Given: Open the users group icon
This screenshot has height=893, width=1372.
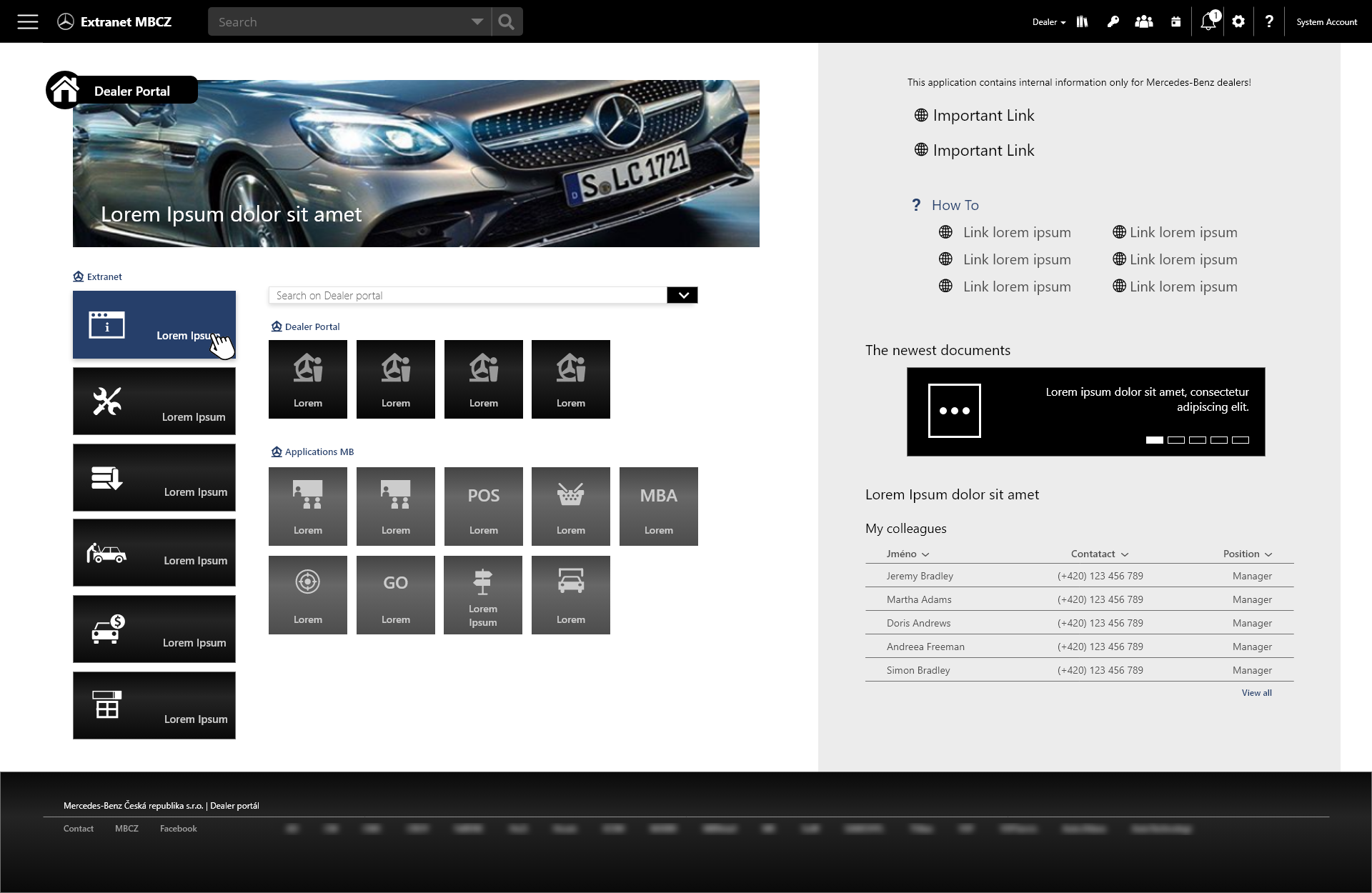Looking at the screenshot, I should click(1143, 21).
